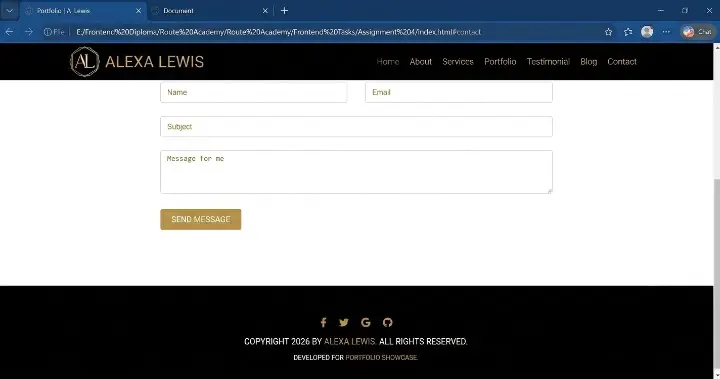Open the GitHub icon in footer
This screenshot has height=379, width=720.
click(x=388, y=322)
